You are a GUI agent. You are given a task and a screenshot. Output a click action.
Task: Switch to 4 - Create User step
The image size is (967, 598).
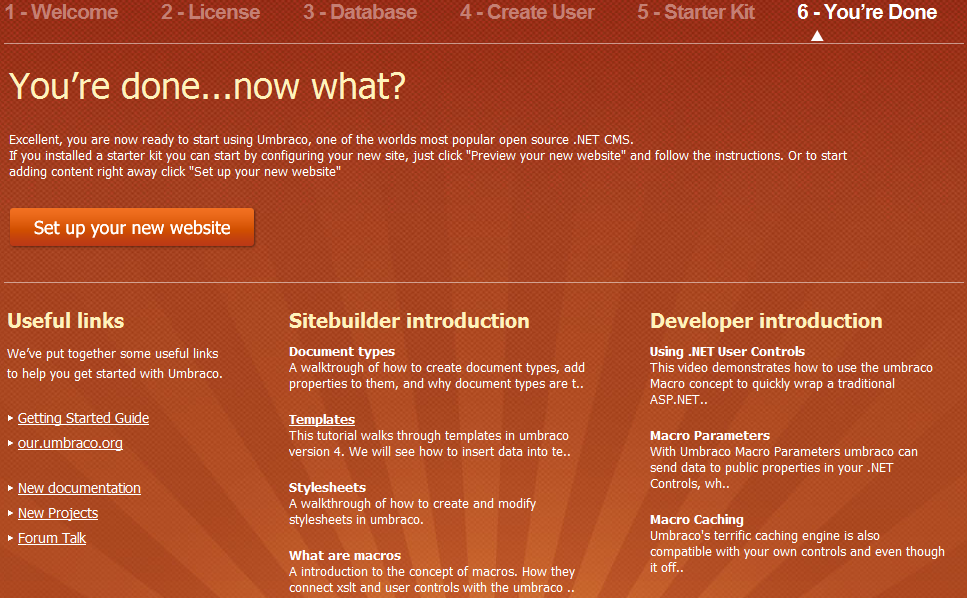tap(527, 12)
